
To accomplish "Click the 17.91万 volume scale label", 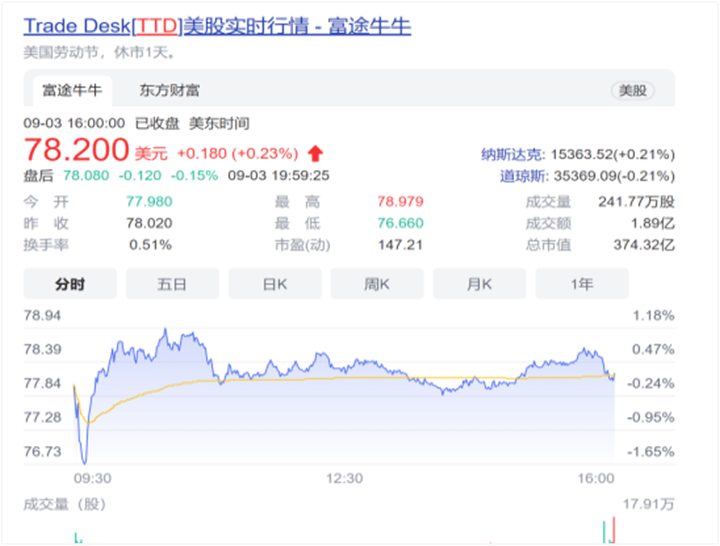I will (x=648, y=504).
